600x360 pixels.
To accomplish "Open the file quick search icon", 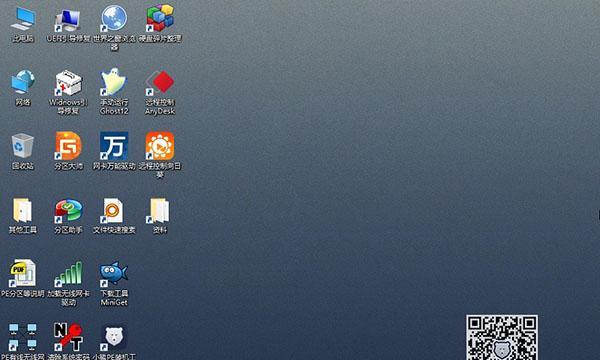I will click(113, 210).
